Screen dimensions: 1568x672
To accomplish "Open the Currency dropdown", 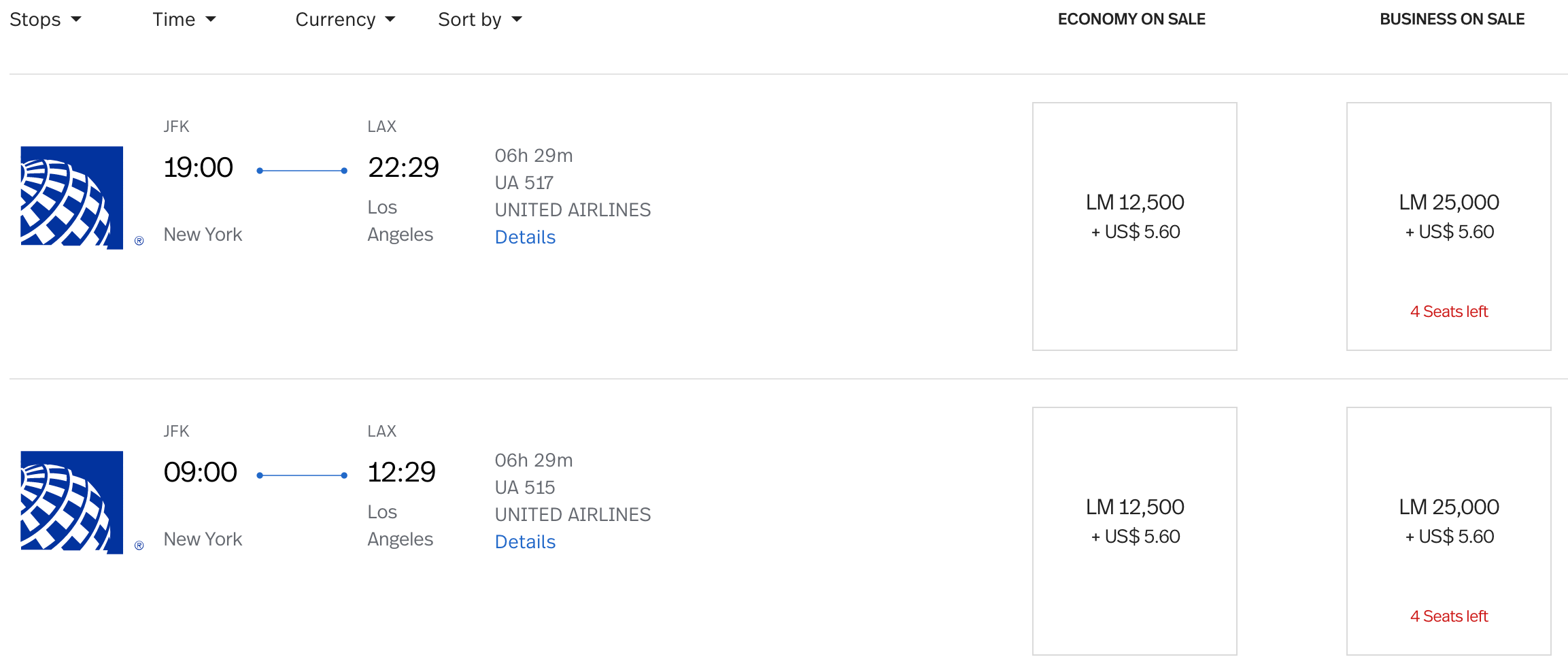I will pyautogui.click(x=345, y=20).
